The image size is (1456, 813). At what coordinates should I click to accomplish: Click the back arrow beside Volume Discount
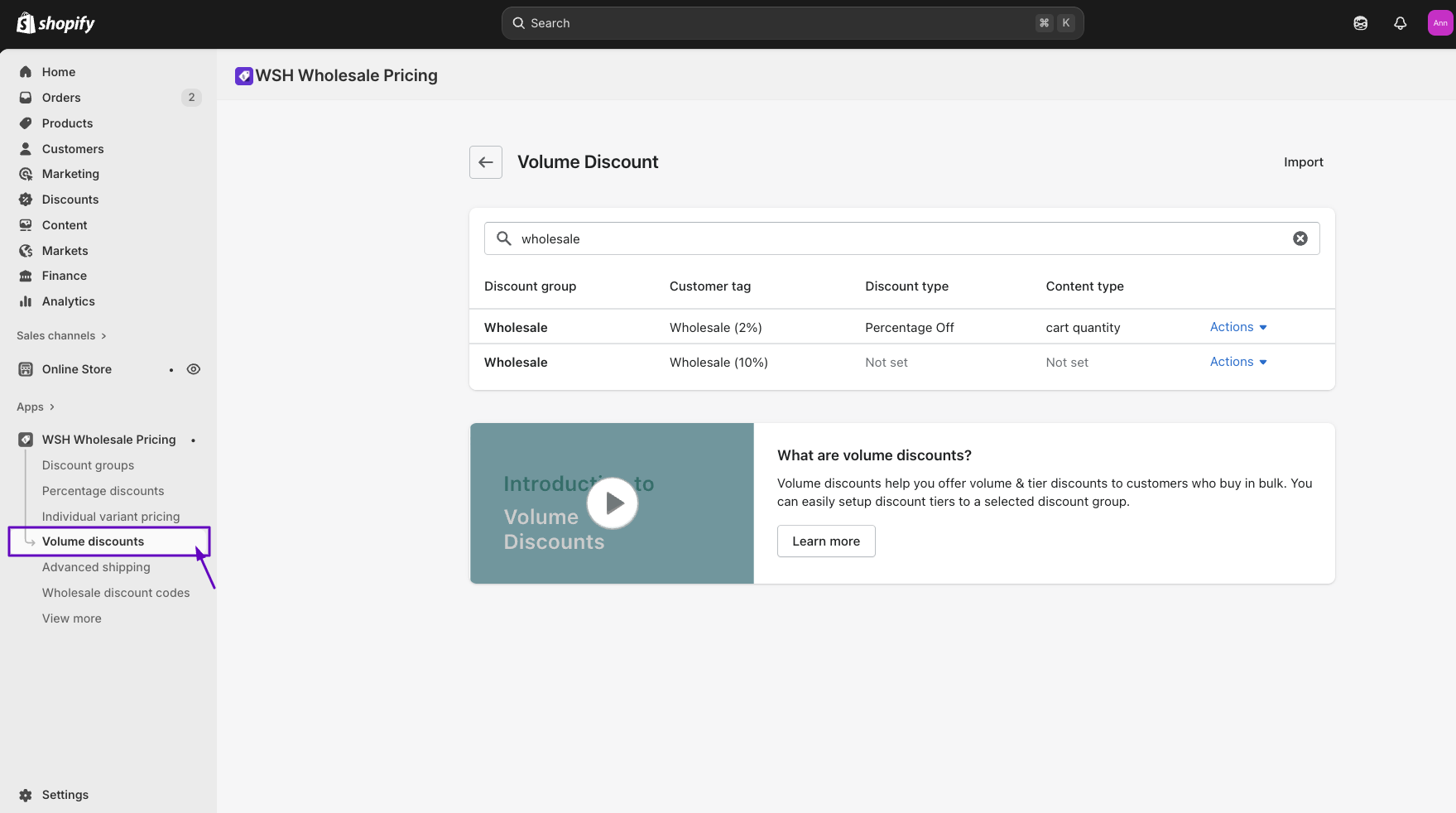(x=486, y=162)
